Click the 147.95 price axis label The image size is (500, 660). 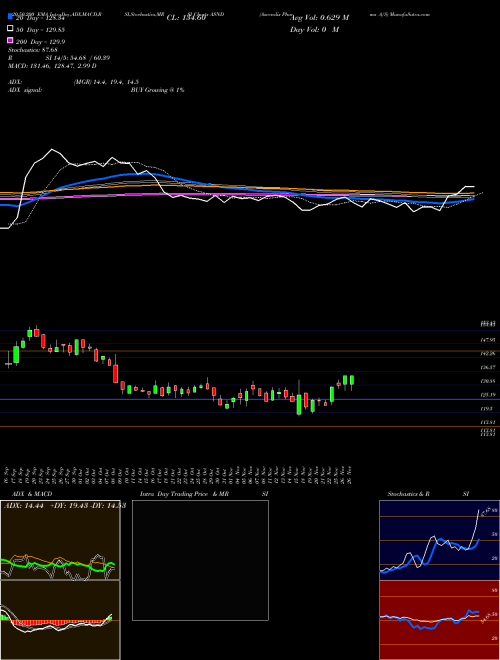point(488,339)
